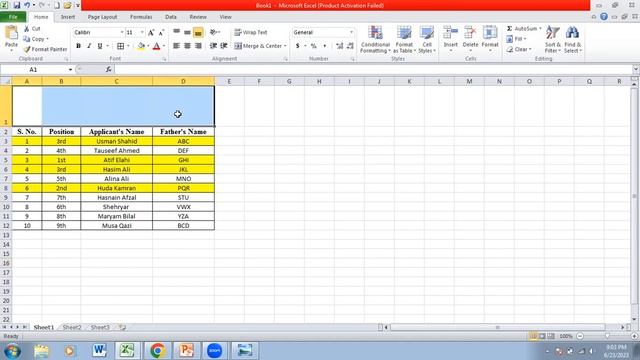Viewport: 640px width, 360px height.
Task: Switch to the Data tab
Action: 171,17
